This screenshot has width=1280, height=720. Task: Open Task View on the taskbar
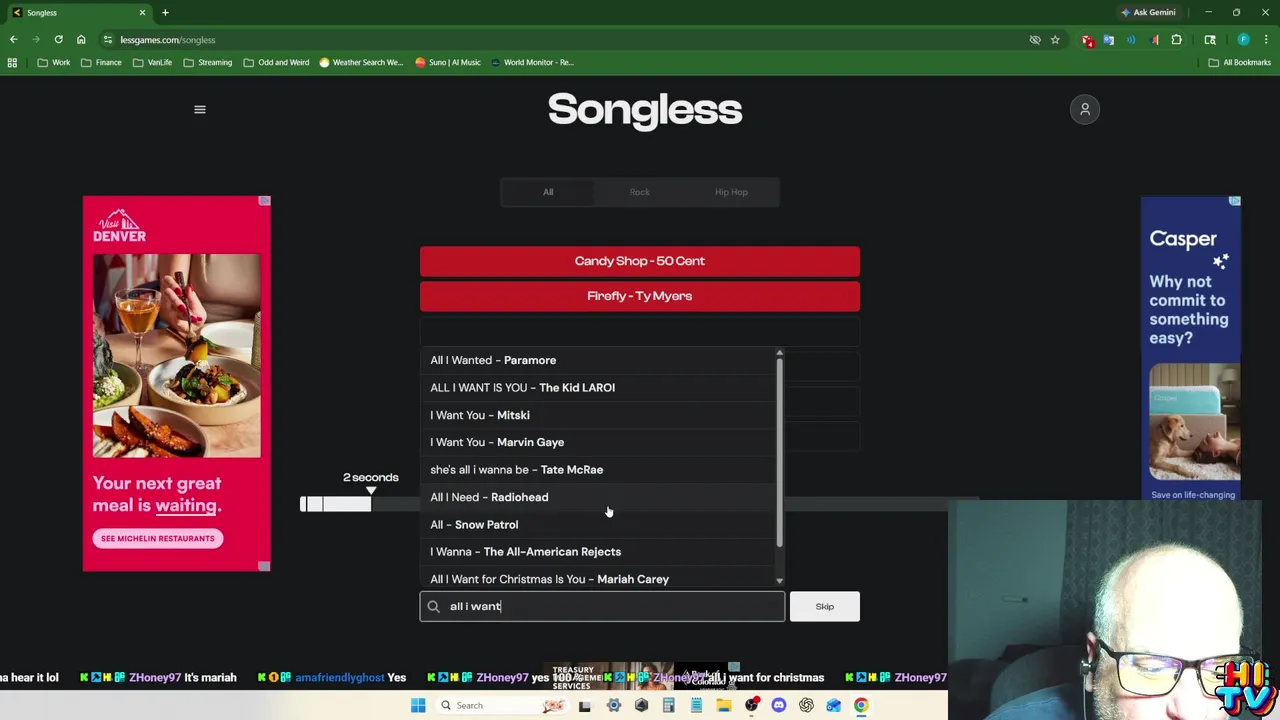[x=585, y=705]
